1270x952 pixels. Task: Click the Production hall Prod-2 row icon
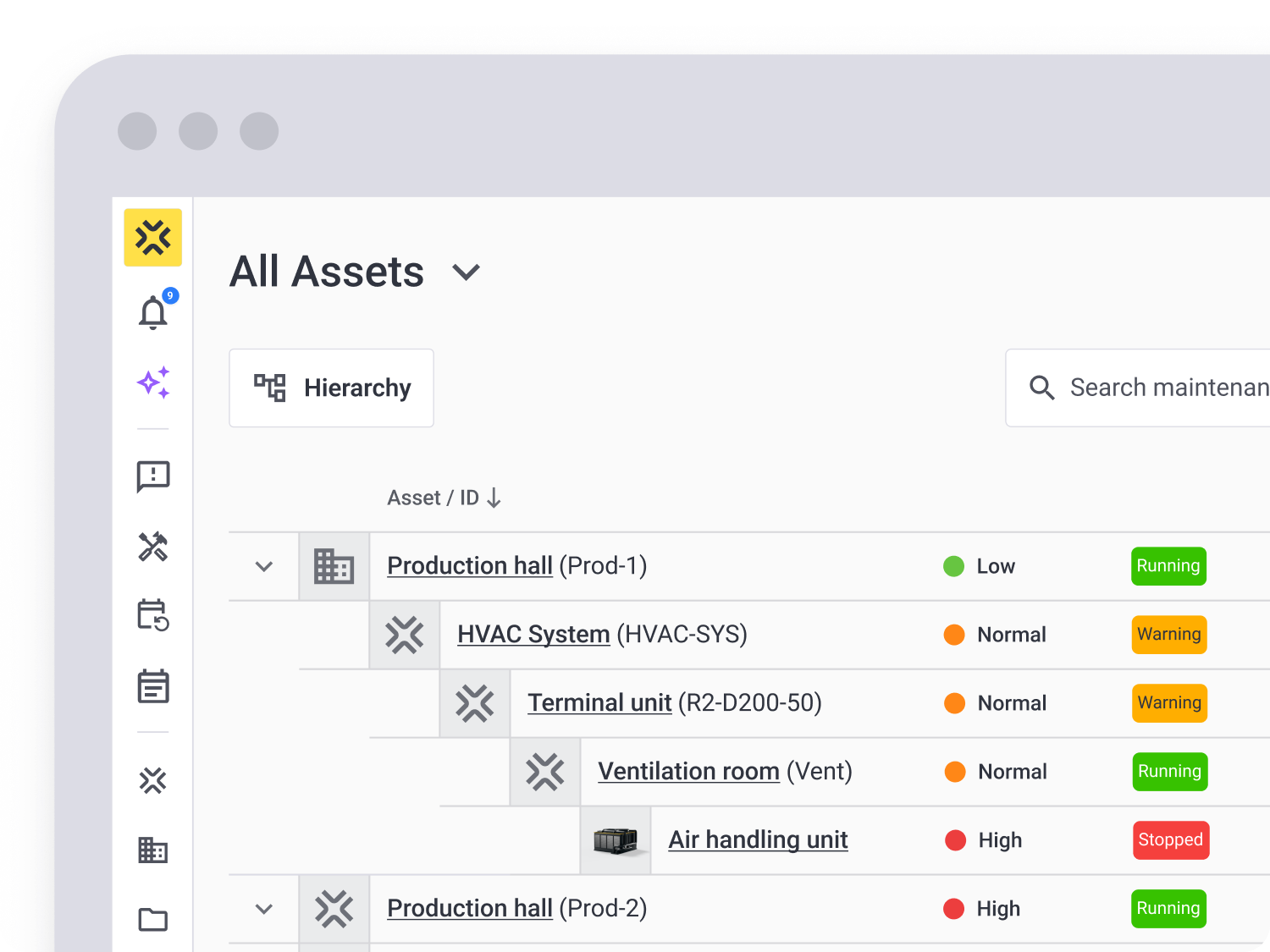point(334,909)
